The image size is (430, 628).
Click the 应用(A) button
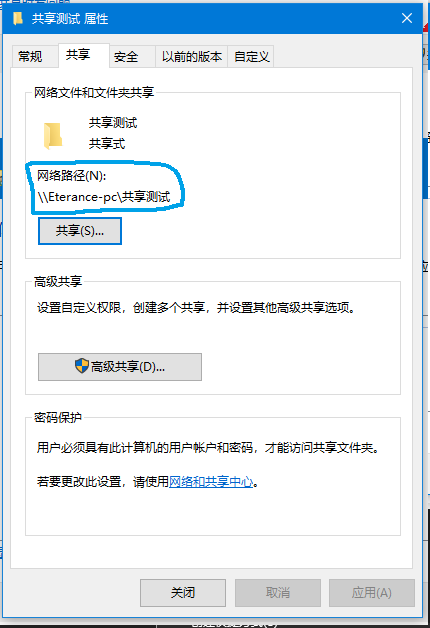pyautogui.click(x=372, y=593)
